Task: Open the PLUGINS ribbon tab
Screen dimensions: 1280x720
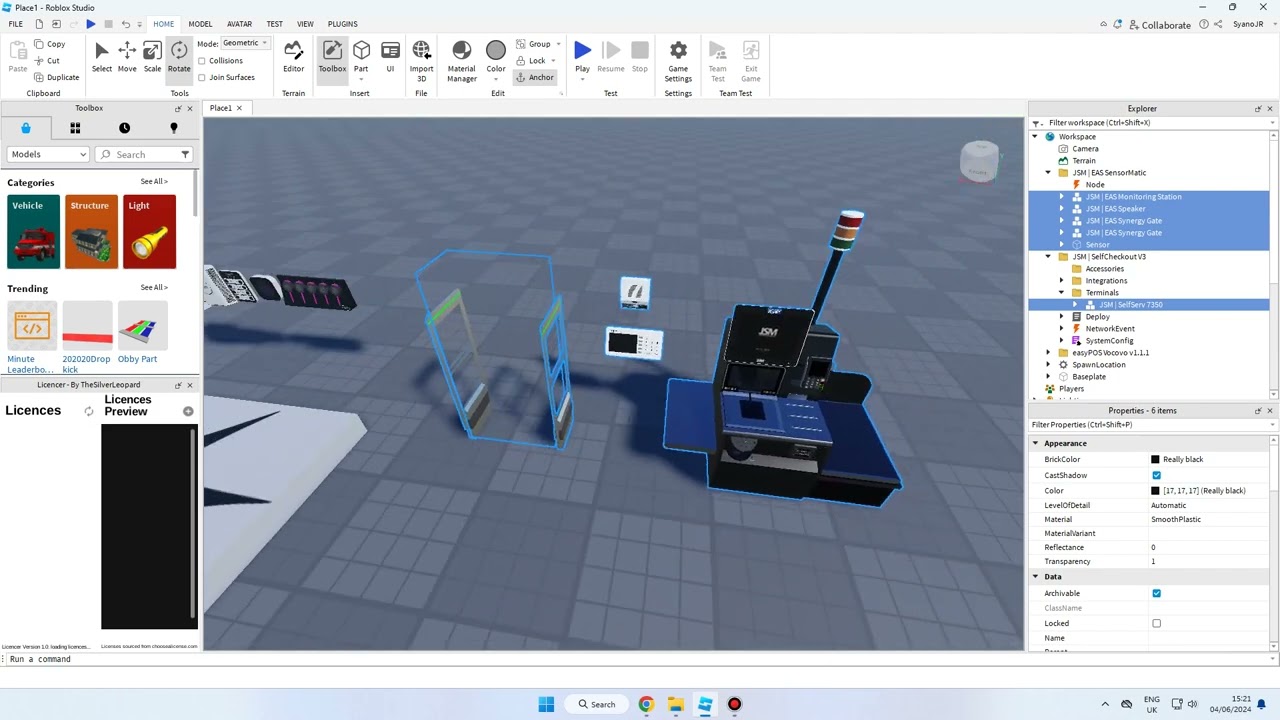Action: pyautogui.click(x=342, y=24)
